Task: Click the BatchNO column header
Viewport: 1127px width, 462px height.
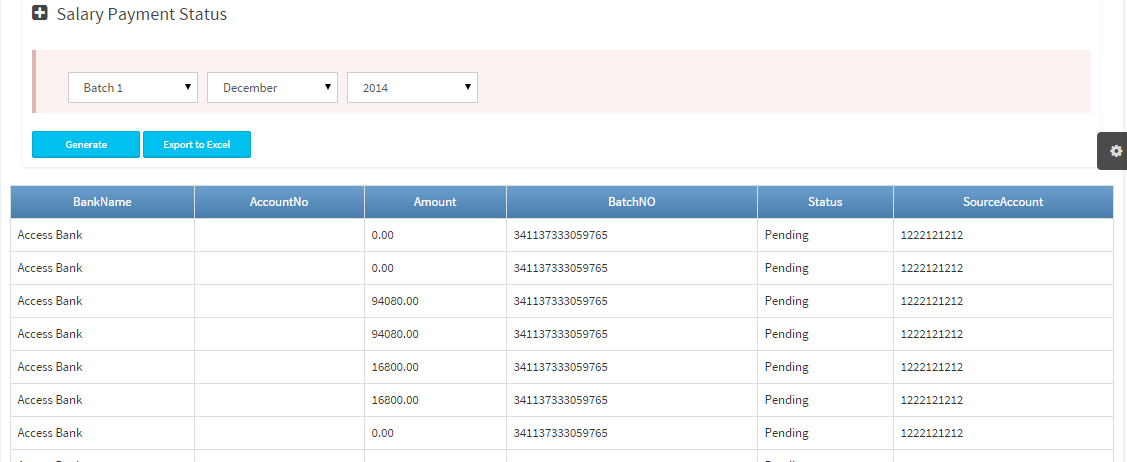Action: tap(632, 202)
